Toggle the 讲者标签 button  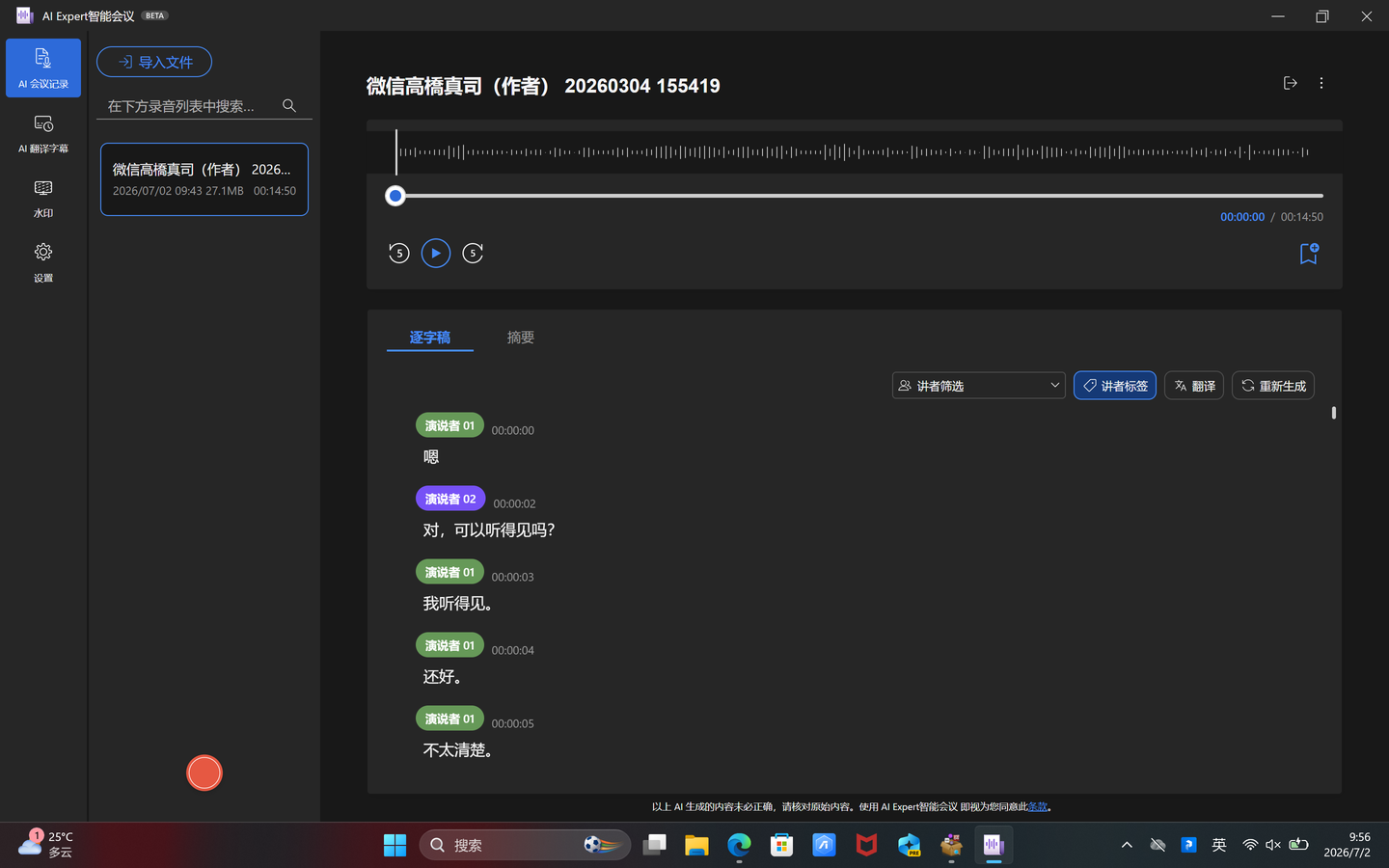1115,386
